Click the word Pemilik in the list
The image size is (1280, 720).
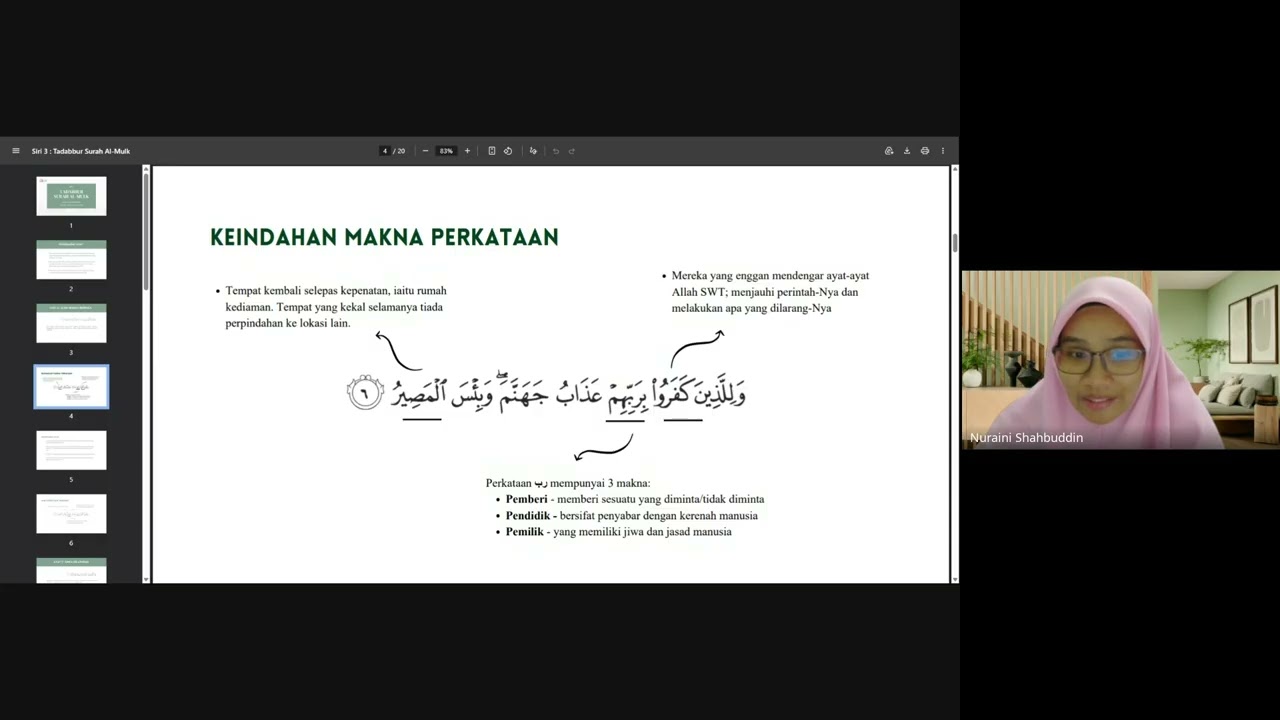pos(525,532)
